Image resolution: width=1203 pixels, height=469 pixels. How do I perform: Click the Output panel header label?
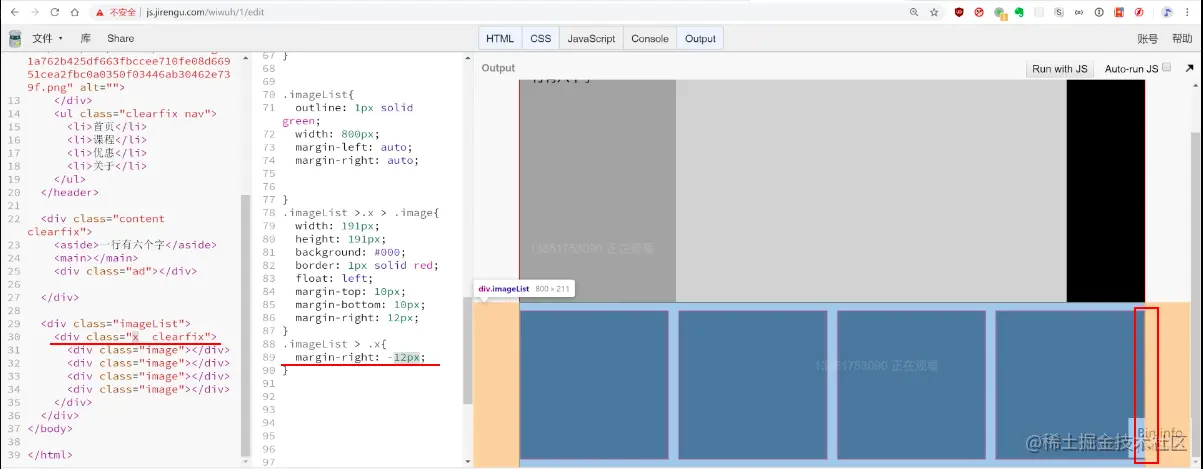498,68
